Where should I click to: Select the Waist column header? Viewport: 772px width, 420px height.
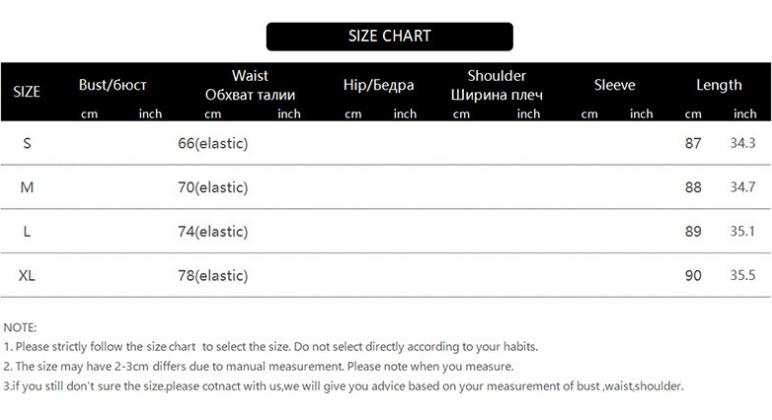pyautogui.click(x=250, y=76)
